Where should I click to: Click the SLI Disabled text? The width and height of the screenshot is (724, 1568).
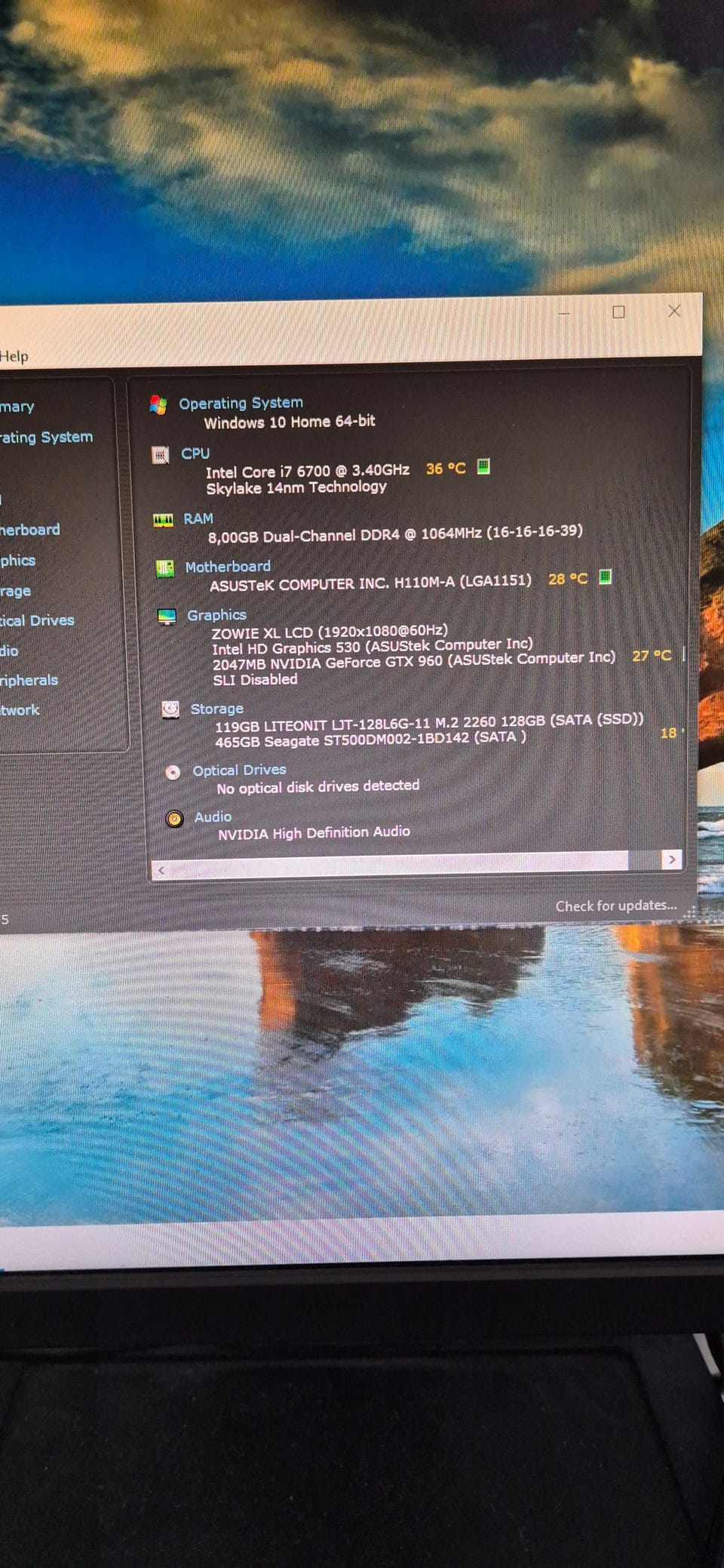255,679
